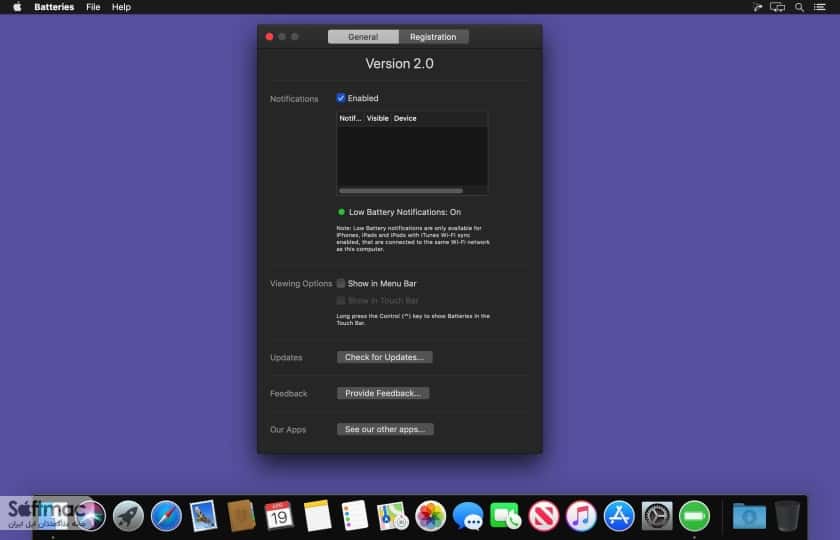Click the Provide Feedback button

click(383, 393)
